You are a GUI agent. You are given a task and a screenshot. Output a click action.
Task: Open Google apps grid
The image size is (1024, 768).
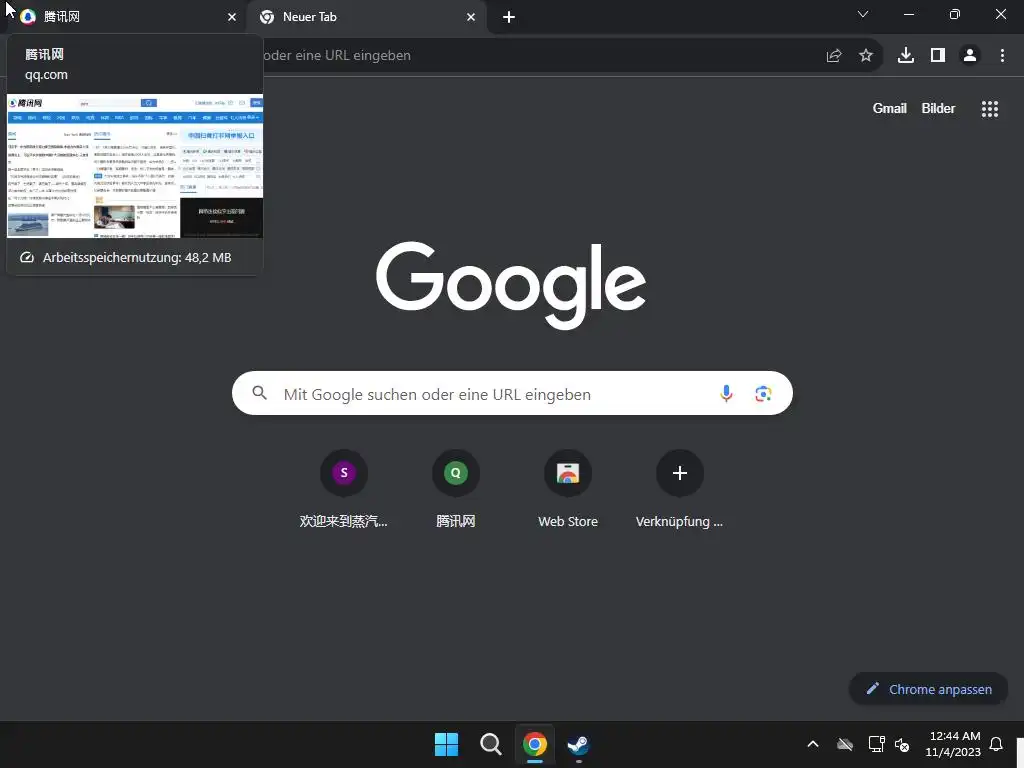coord(989,109)
